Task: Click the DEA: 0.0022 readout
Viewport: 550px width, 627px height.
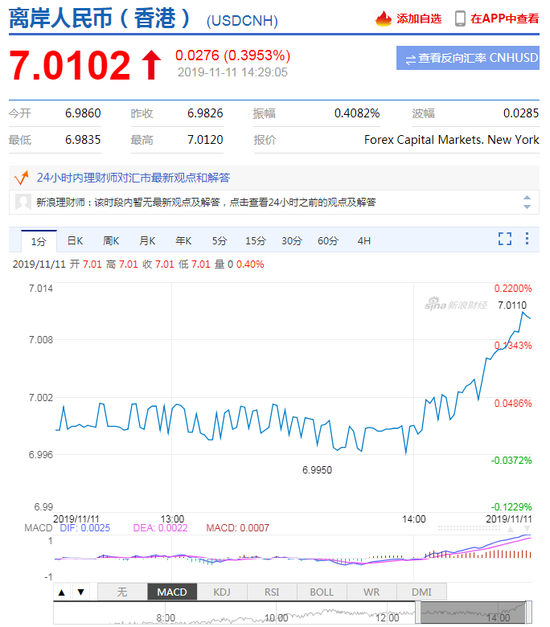Action: pos(160,528)
